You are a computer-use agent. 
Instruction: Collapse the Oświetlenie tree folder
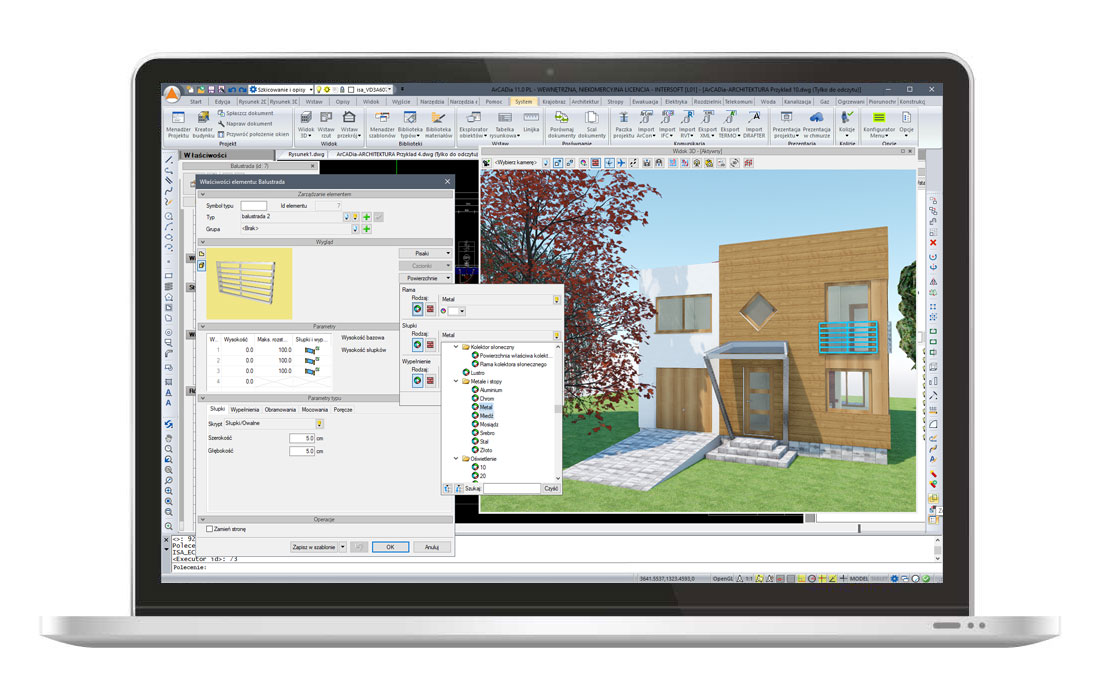pos(456,459)
